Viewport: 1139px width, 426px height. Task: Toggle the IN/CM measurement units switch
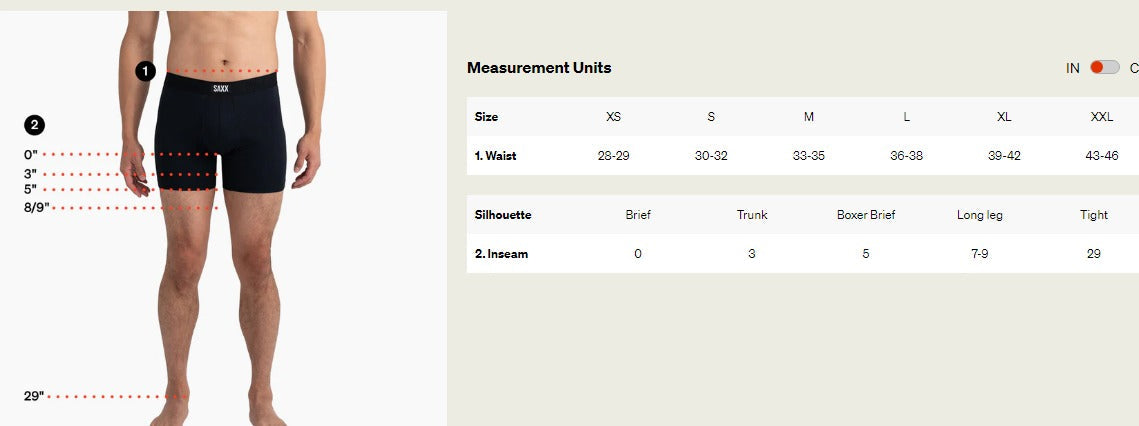[x=1104, y=68]
